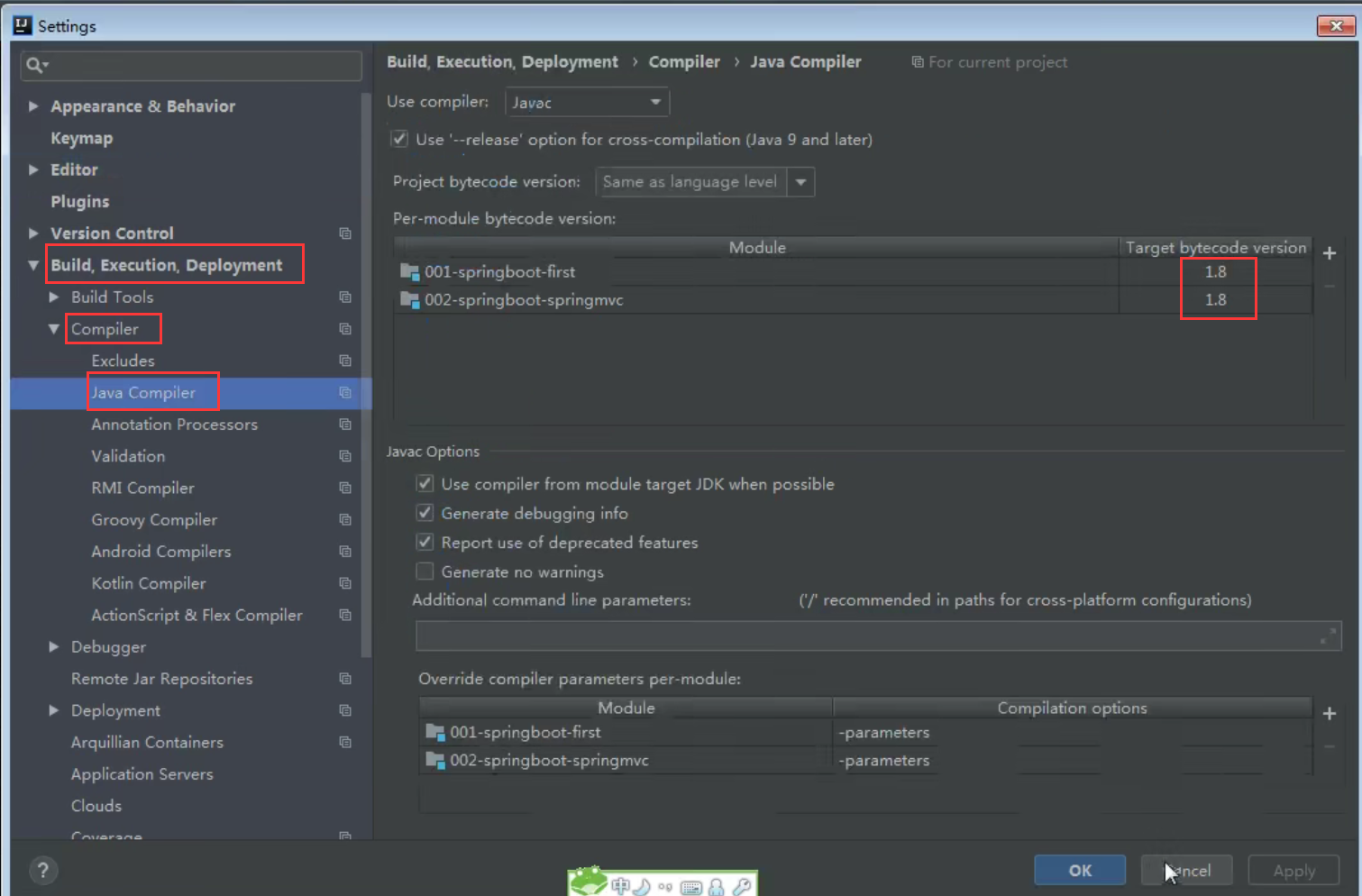The image size is (1362, 896).
Task: Expand the Debugger node
Action: [54, 646]
